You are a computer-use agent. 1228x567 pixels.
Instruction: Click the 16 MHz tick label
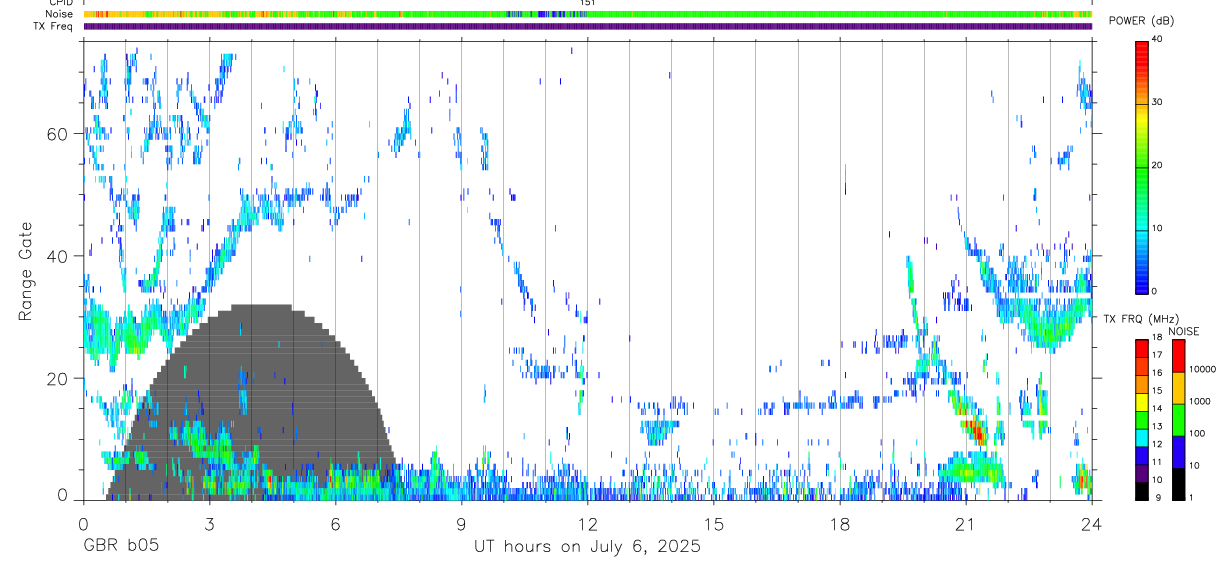(1157, 373)
